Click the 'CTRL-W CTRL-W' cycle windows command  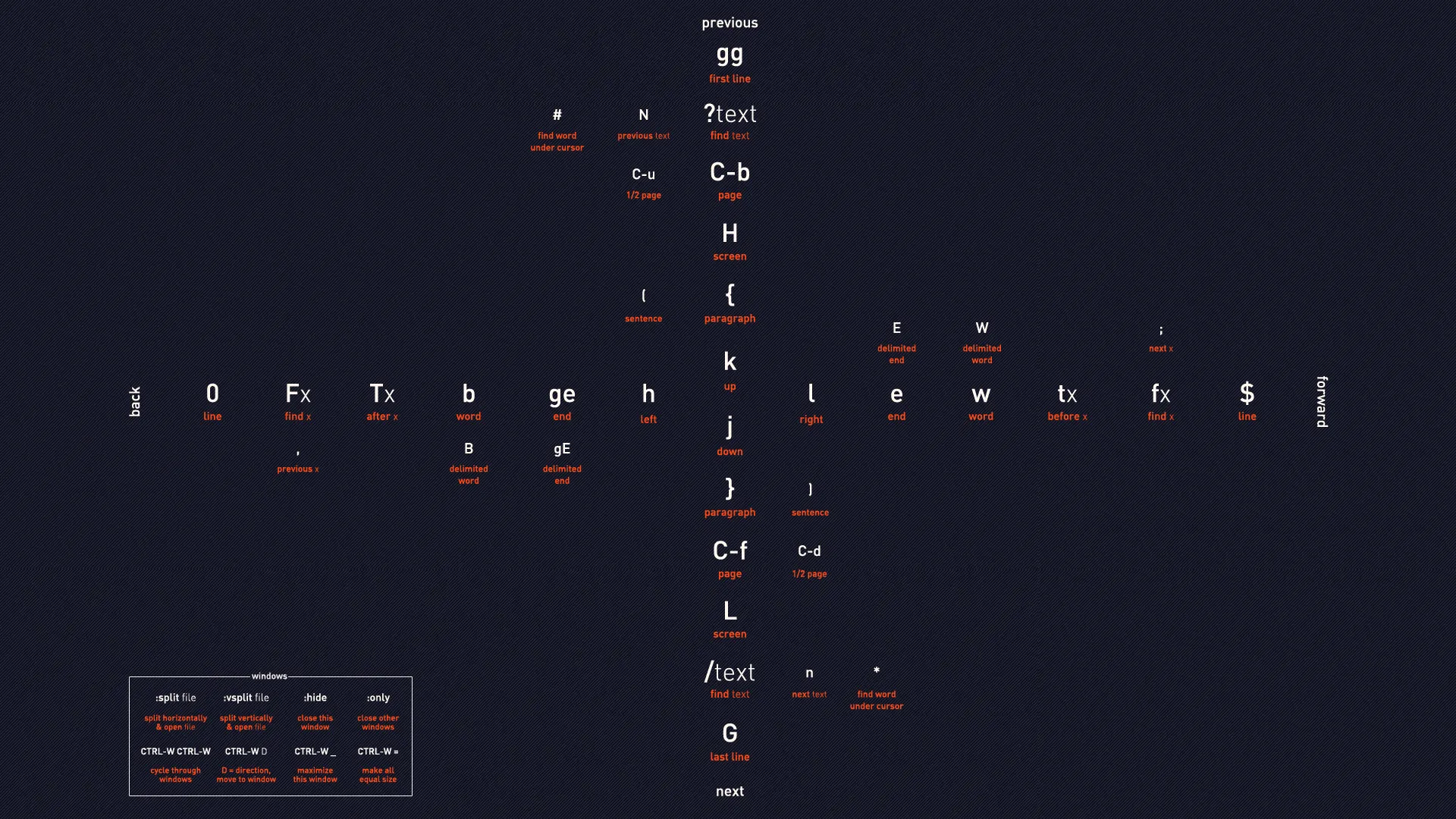pos(175,751)
